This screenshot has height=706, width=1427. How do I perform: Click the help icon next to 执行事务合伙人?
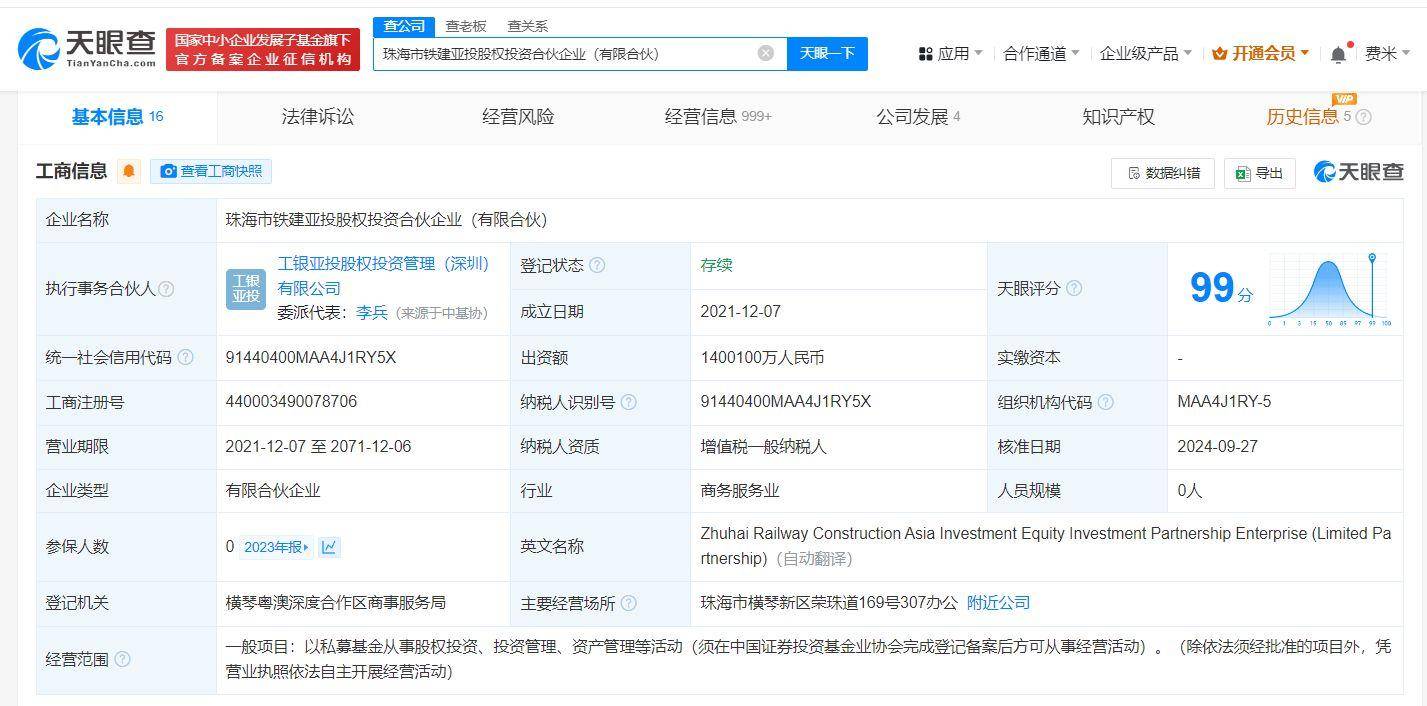[x=166, y=289]
